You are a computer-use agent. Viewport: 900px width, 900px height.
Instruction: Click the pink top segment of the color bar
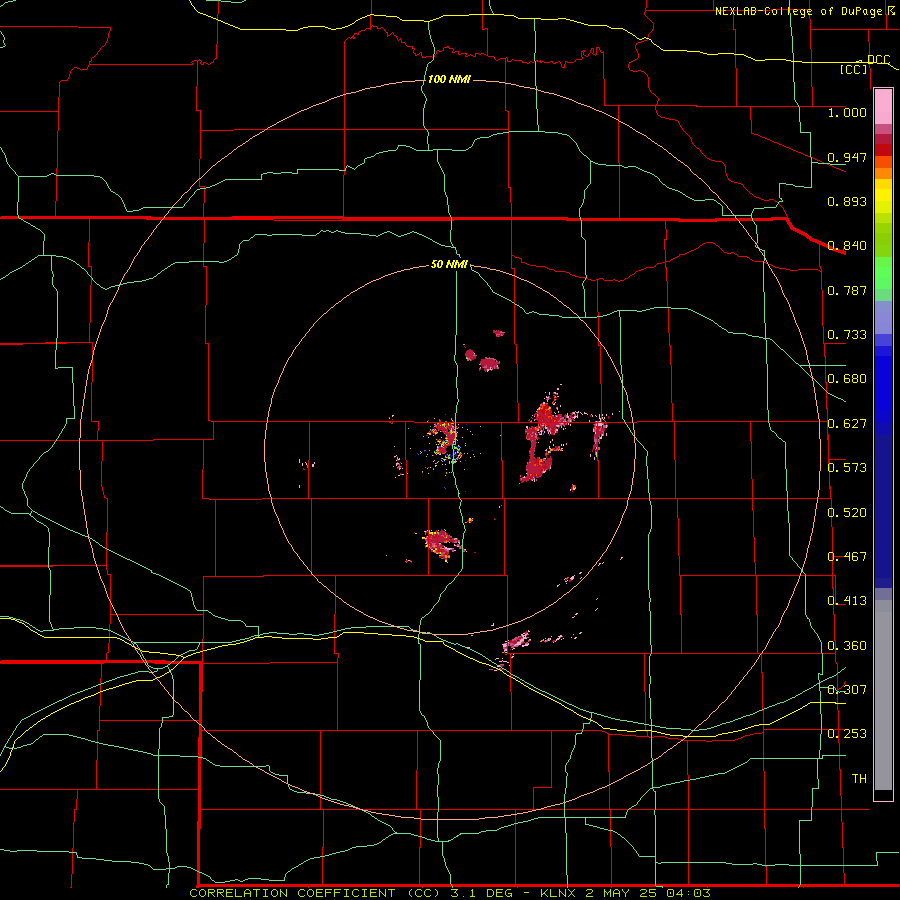(x=883, y=107)
